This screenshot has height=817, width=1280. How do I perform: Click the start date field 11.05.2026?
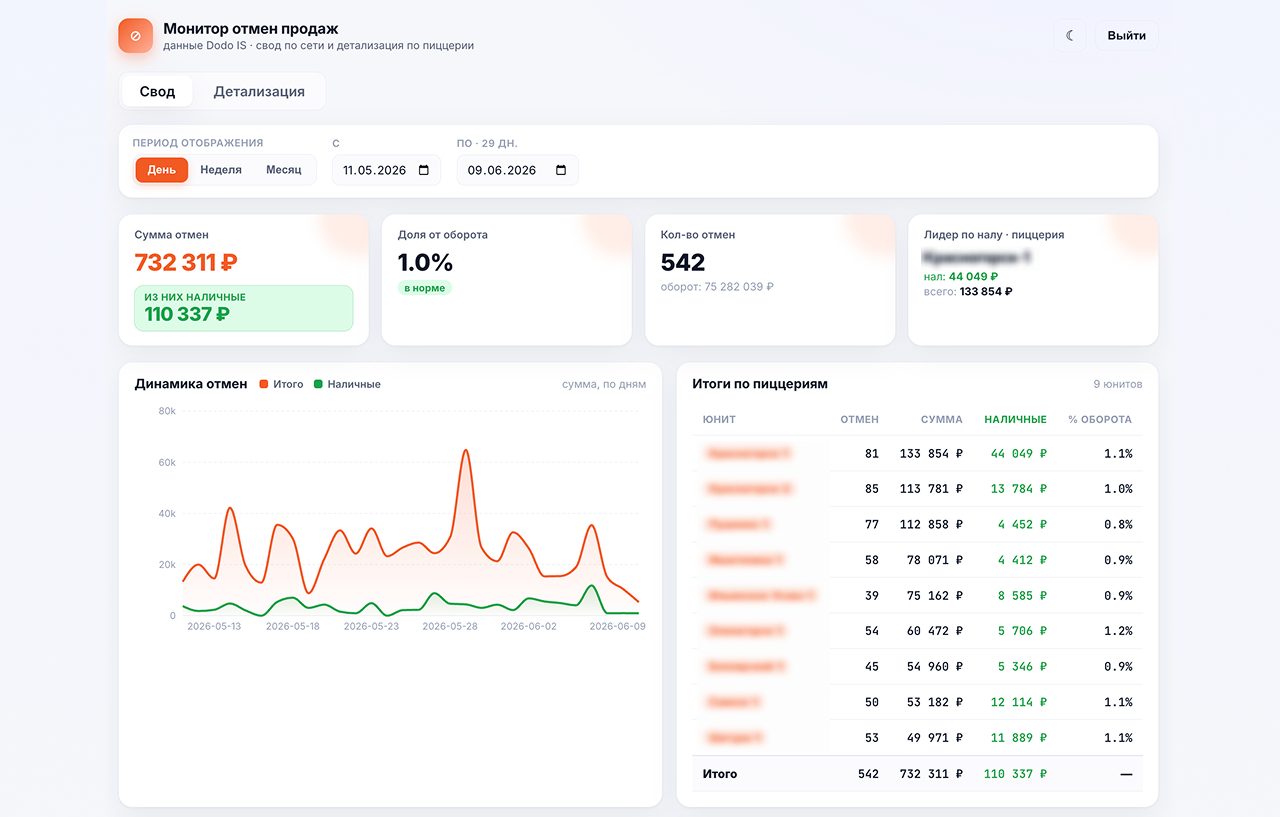coord(386,170)
